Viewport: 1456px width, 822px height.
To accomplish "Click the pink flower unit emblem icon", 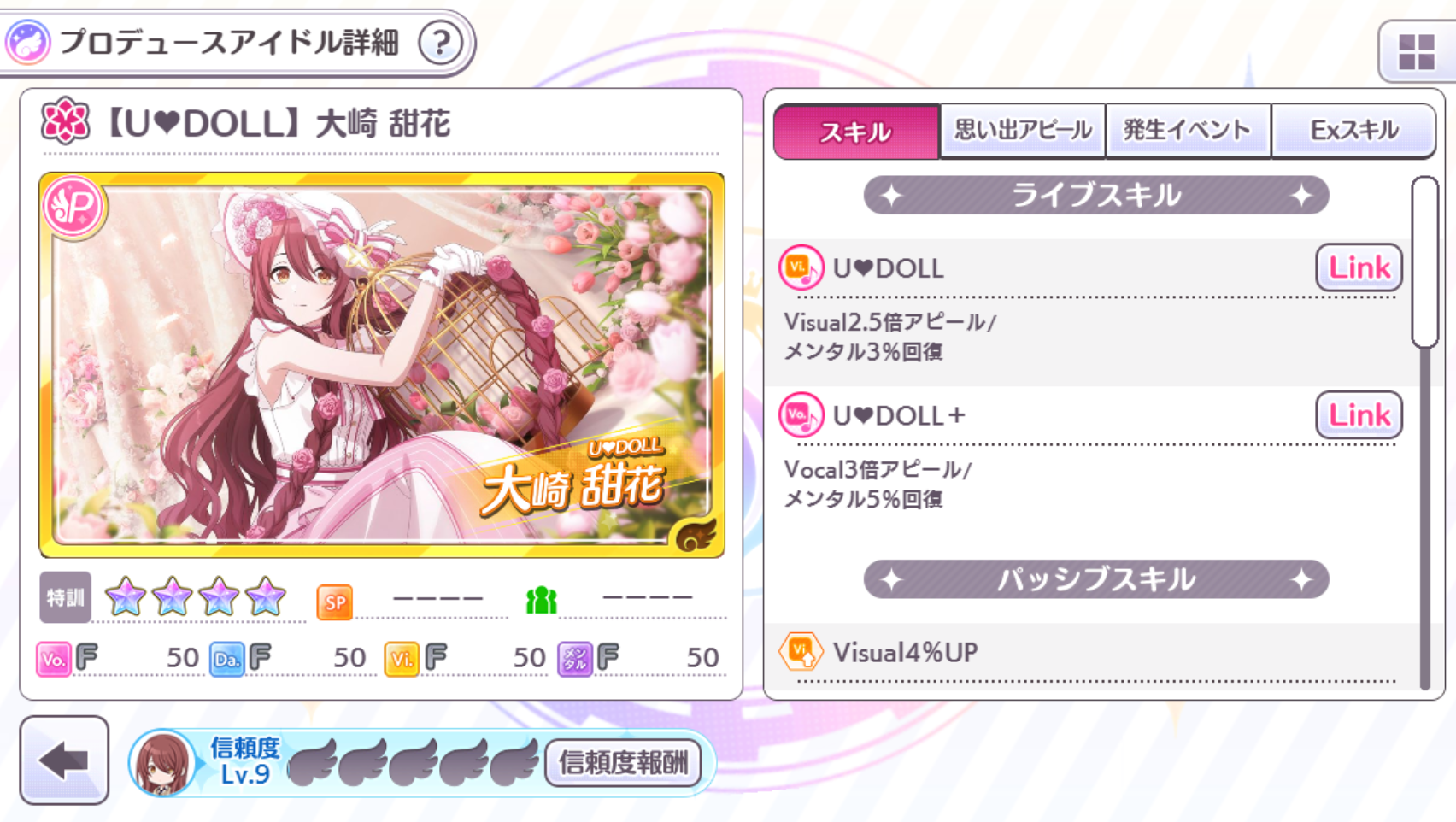I will pos(65,121).
